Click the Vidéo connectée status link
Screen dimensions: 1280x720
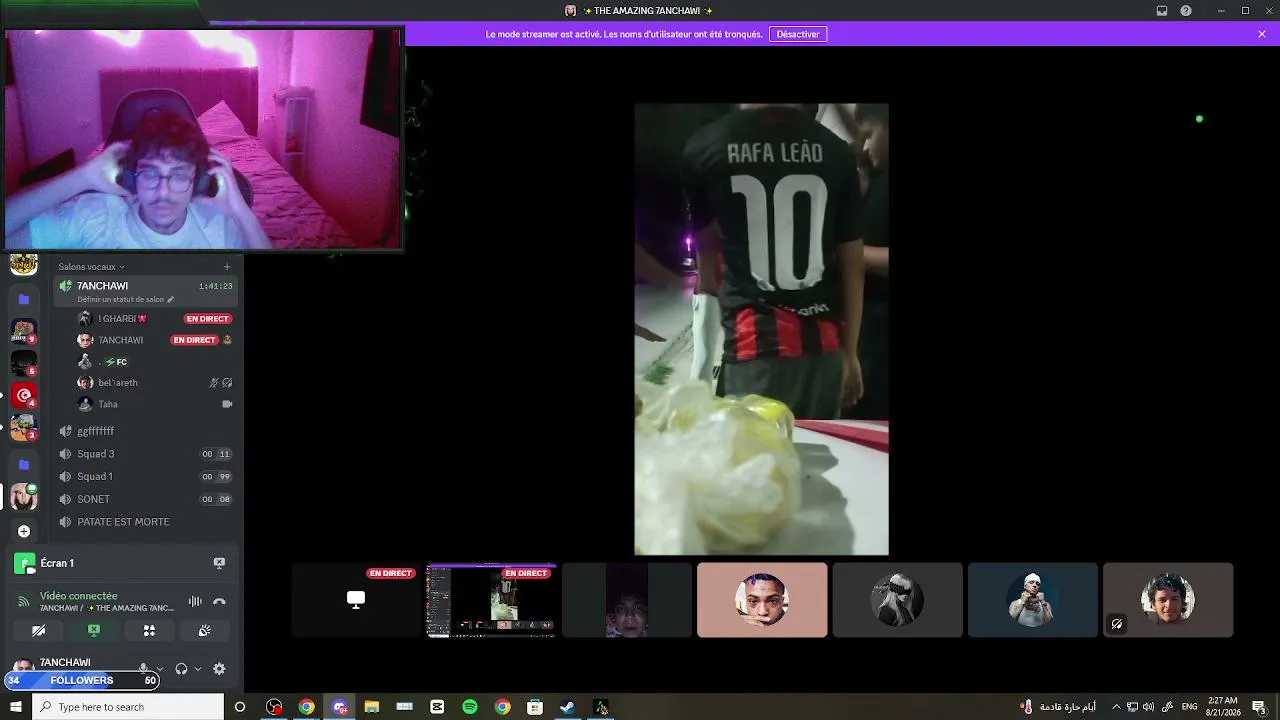pyautogui.click(x=79, y=596)
